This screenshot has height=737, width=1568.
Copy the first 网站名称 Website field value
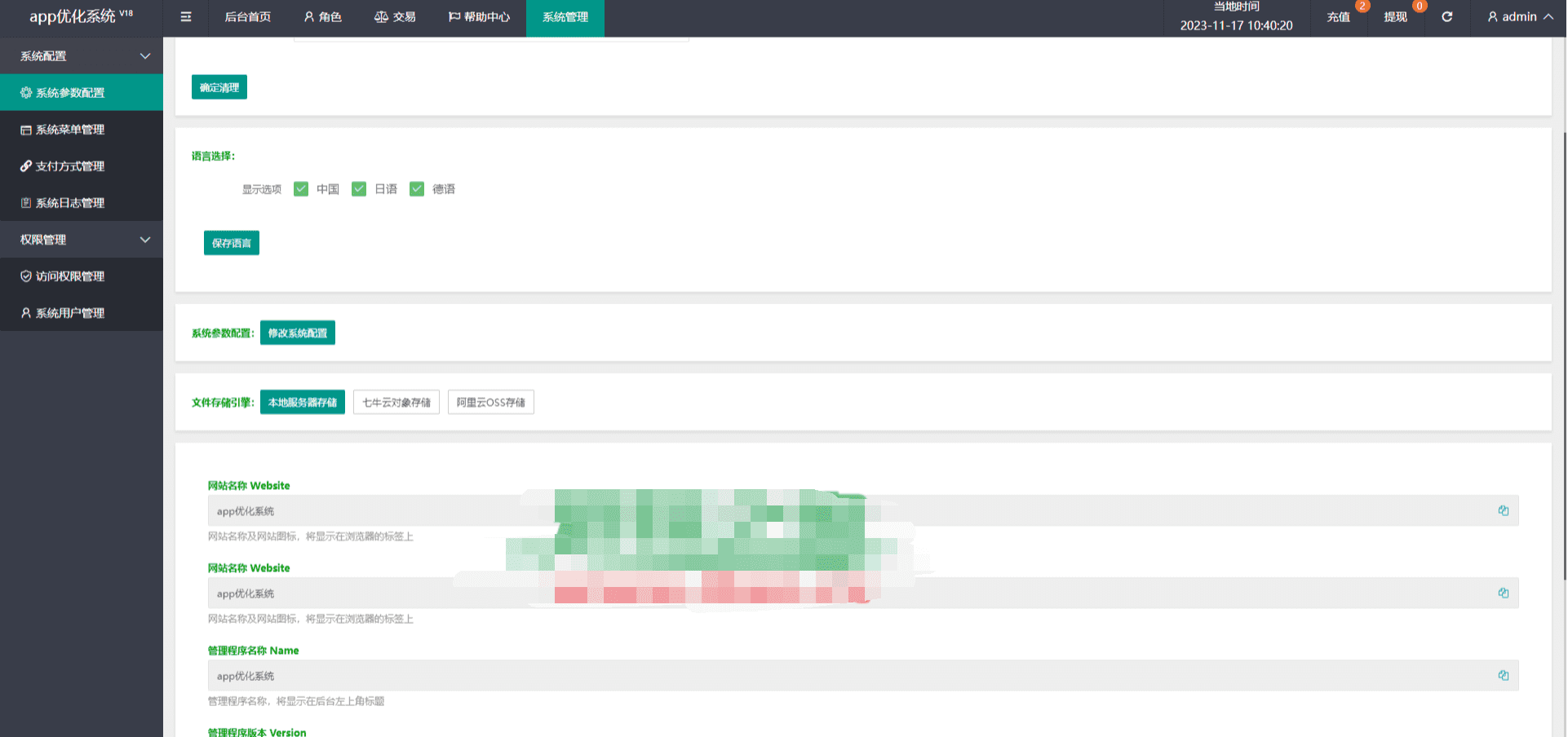1503,511
